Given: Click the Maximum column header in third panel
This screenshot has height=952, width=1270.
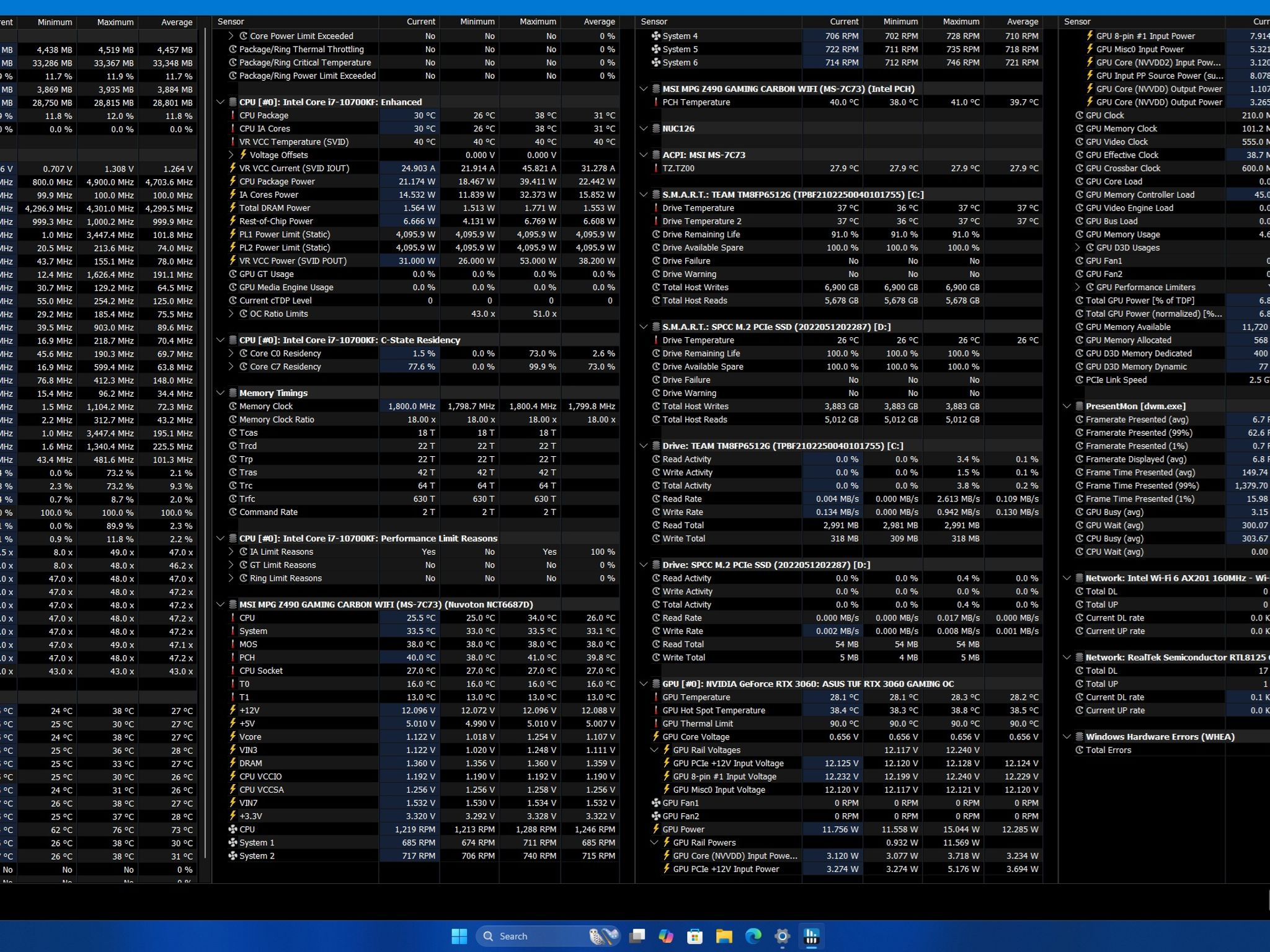Looking at the screenshot, I should tap(952, 22).
